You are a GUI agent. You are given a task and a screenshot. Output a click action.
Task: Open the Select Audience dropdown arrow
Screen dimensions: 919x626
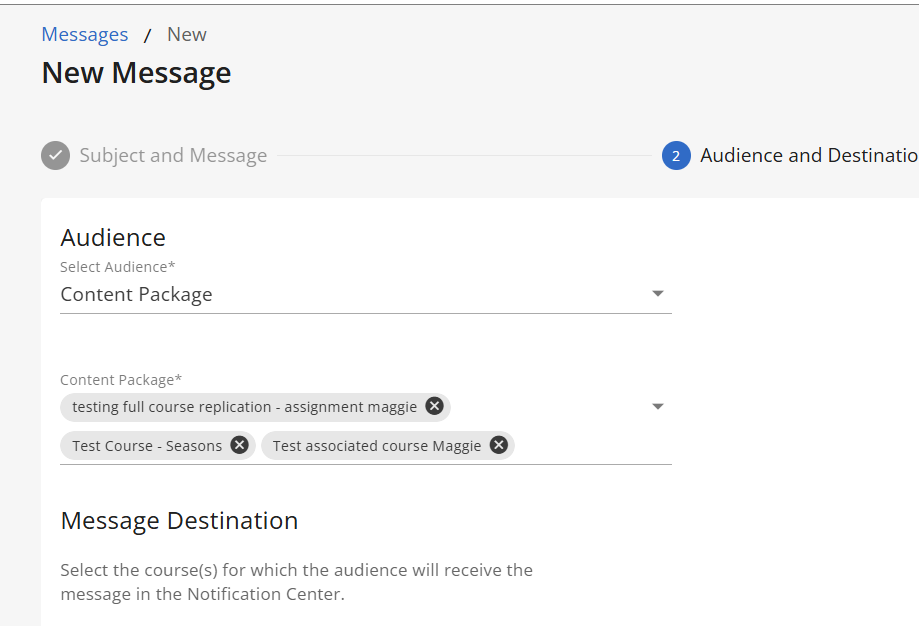pyautogui.click(x=657, y=294)
